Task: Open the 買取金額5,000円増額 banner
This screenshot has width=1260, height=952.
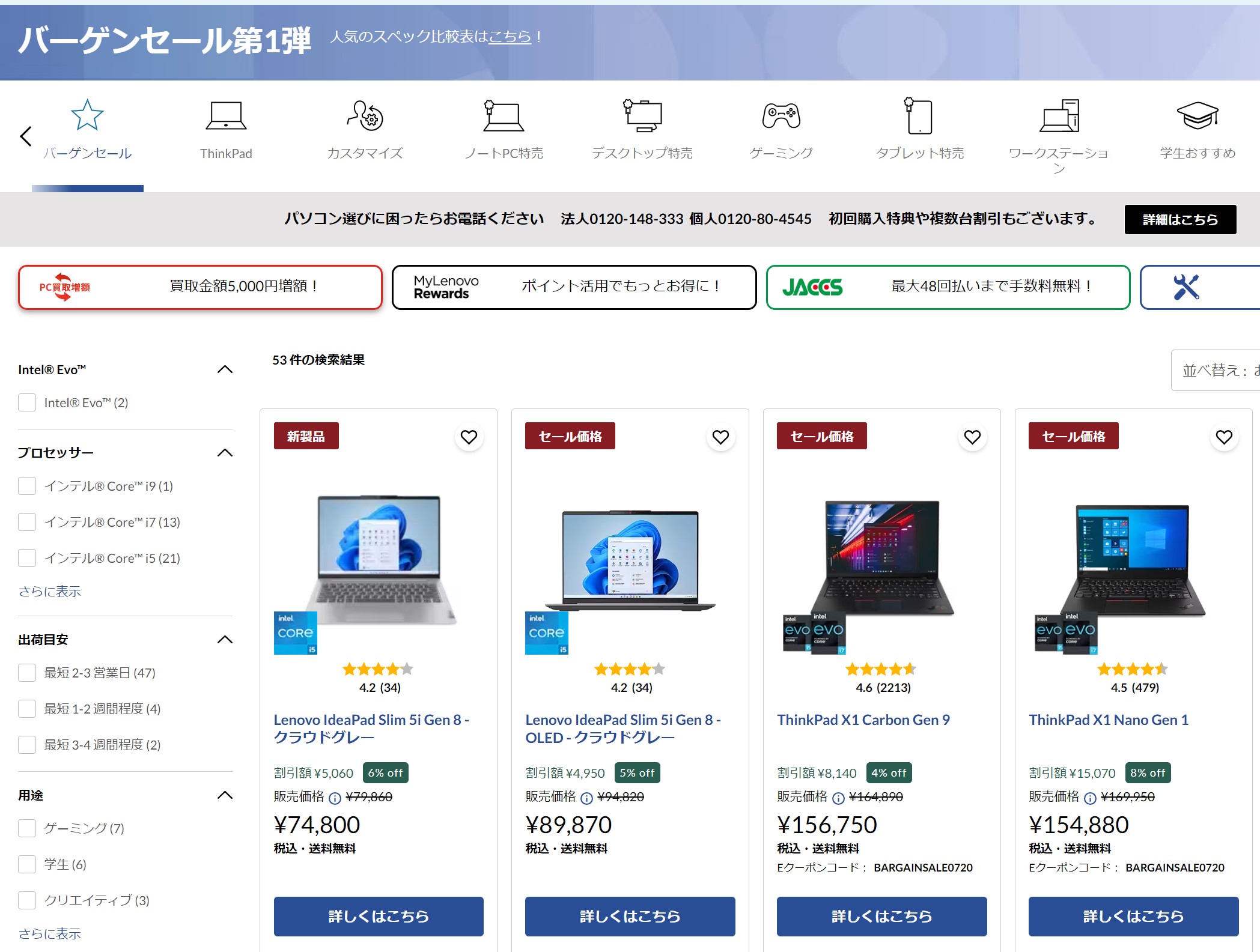Action: [200, 287]
